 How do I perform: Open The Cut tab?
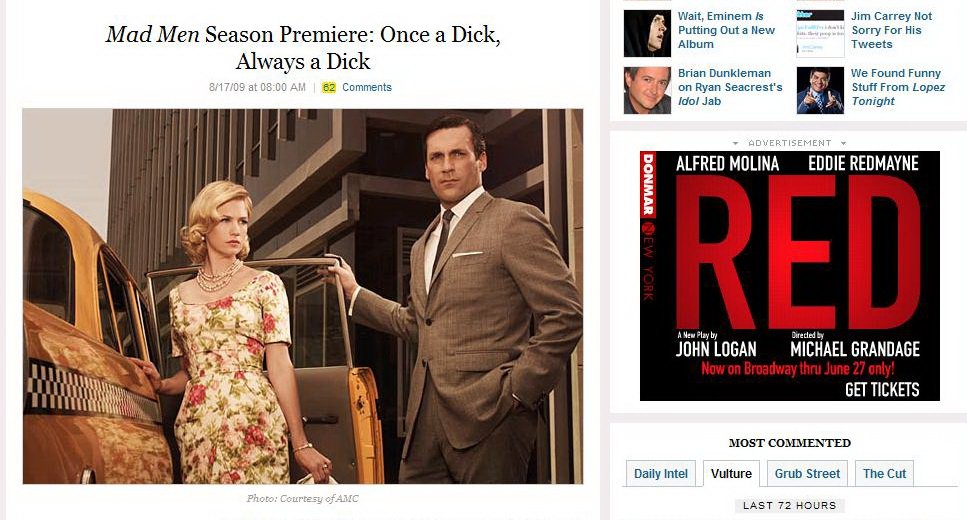[884, 474]
